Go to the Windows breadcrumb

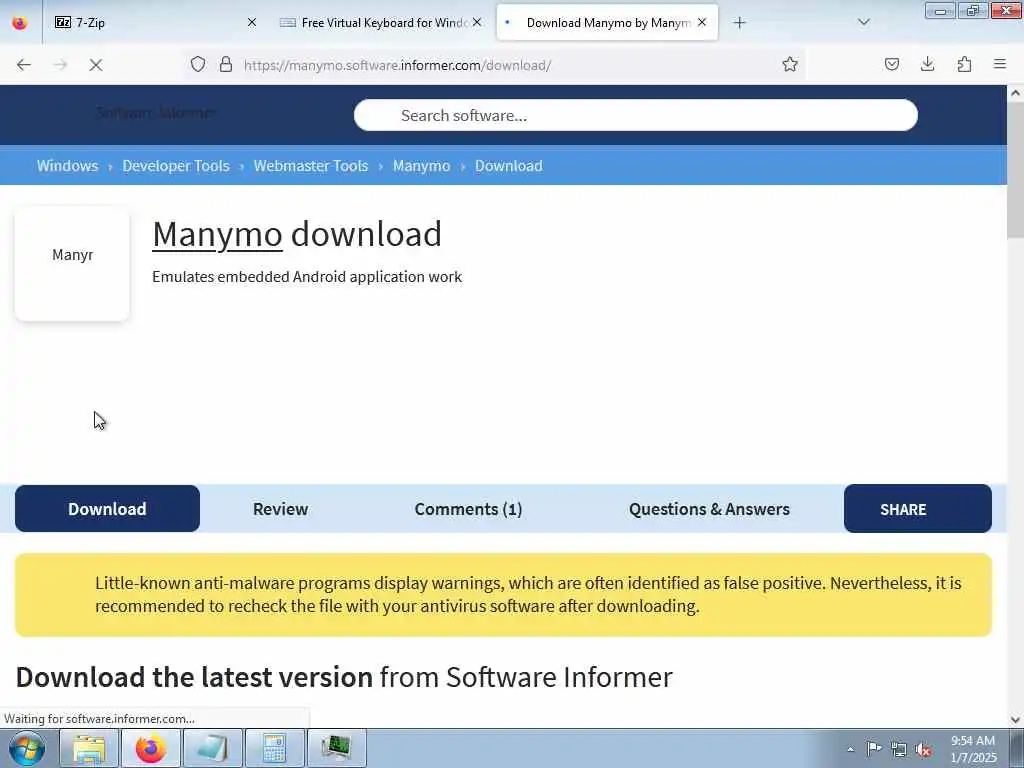click(x=67, y=166)
